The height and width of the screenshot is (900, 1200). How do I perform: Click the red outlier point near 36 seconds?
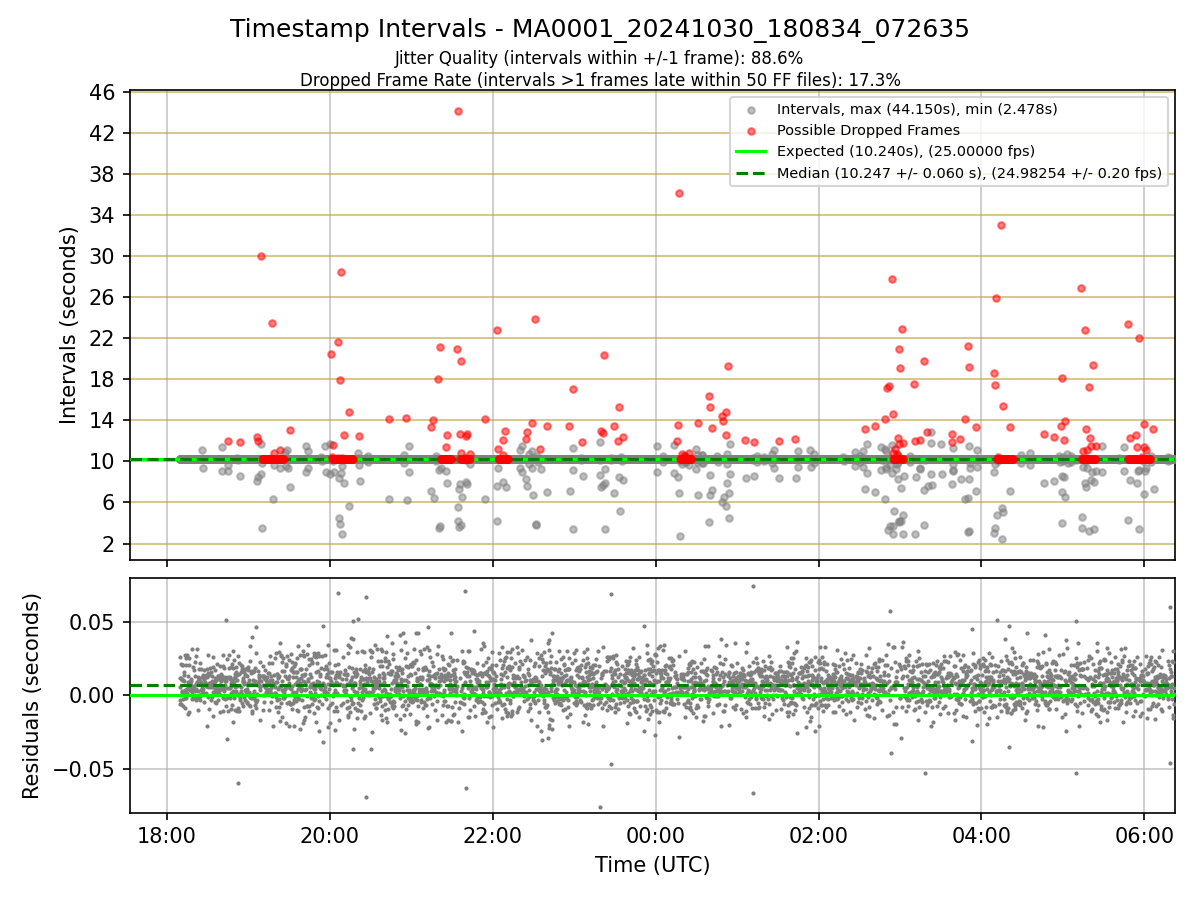(x=679, y=193)
